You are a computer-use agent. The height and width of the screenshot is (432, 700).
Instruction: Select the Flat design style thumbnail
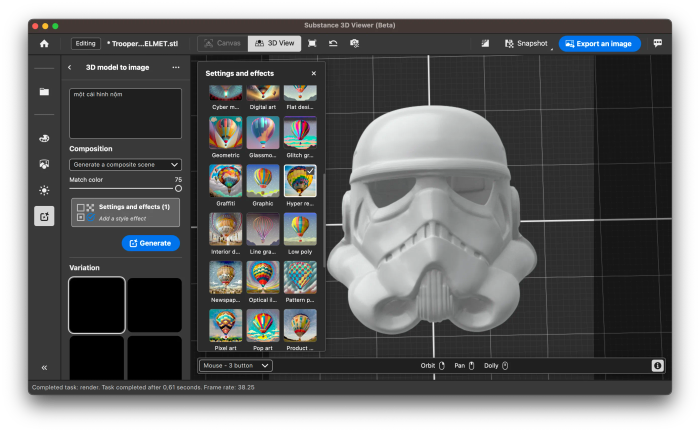pyautogui.click(x=300, y=93)
